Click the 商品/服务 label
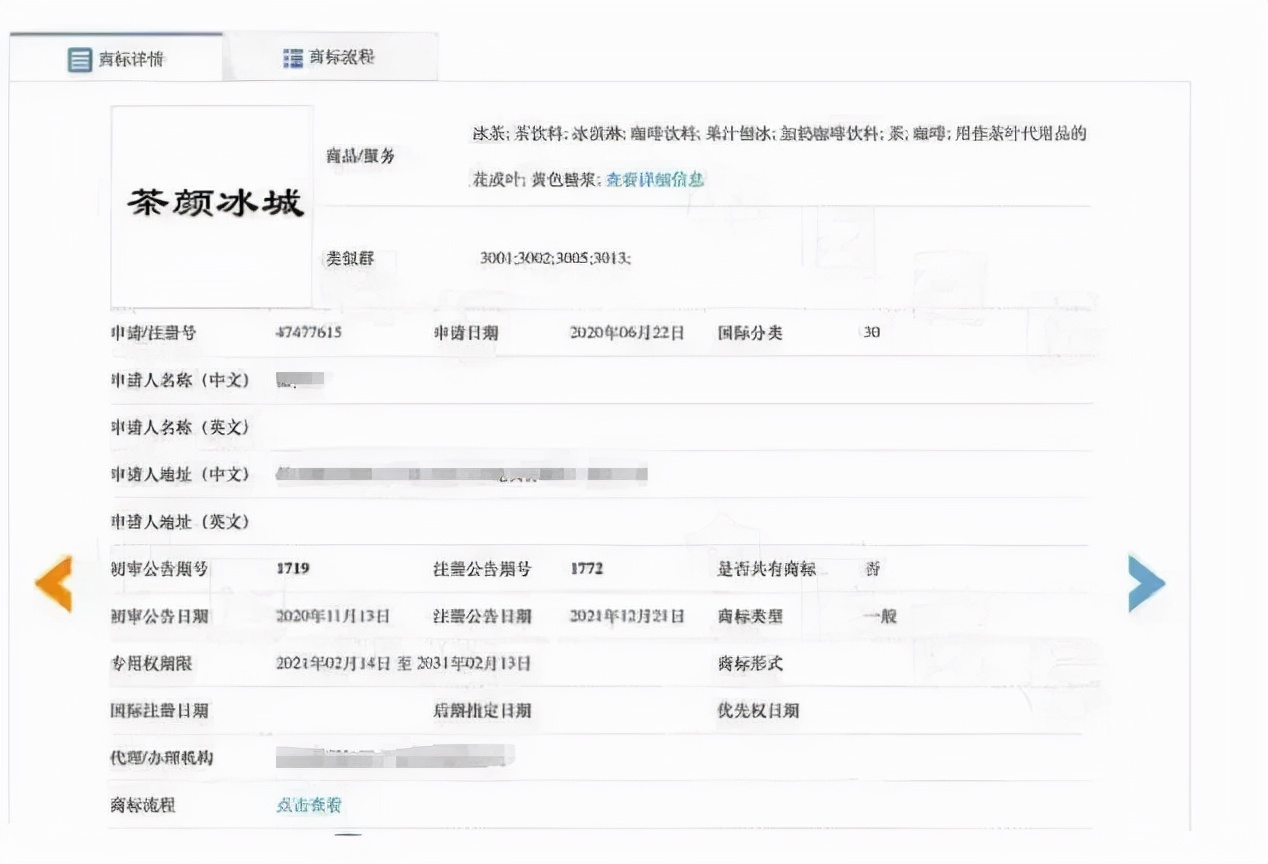This screenshot has width=1268, height=864. tap(360, 156)
